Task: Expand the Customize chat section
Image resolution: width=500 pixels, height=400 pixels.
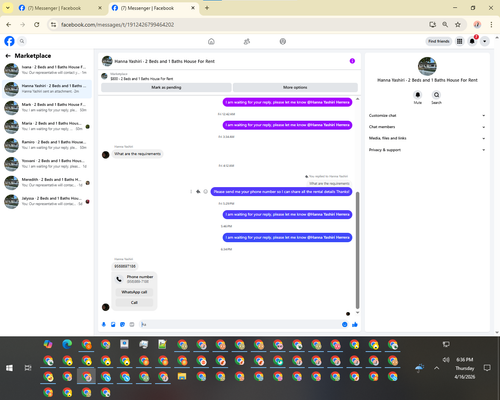Action: click(x=427, y=116)
